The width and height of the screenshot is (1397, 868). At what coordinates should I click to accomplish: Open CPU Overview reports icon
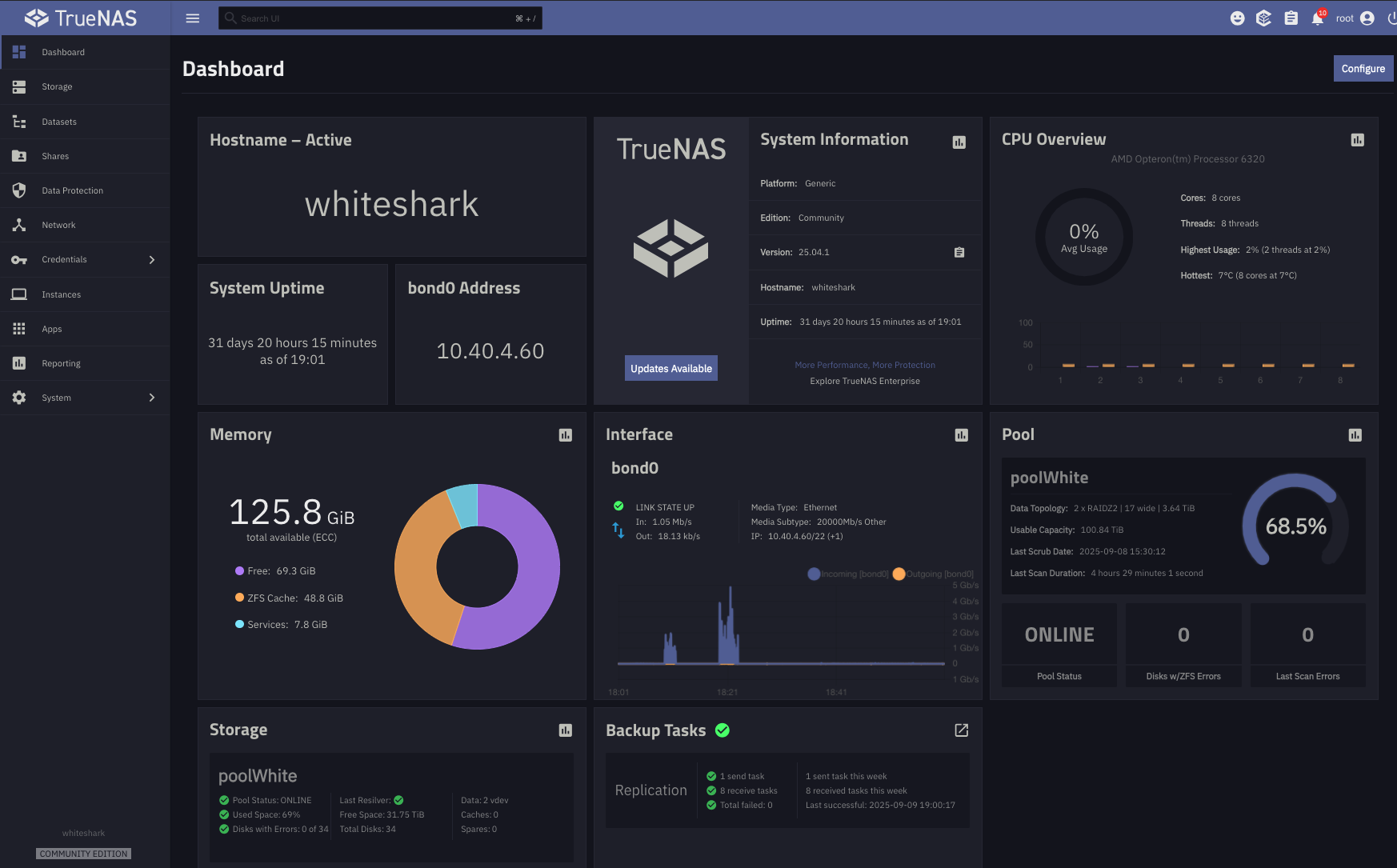(x=1358, y=140)
